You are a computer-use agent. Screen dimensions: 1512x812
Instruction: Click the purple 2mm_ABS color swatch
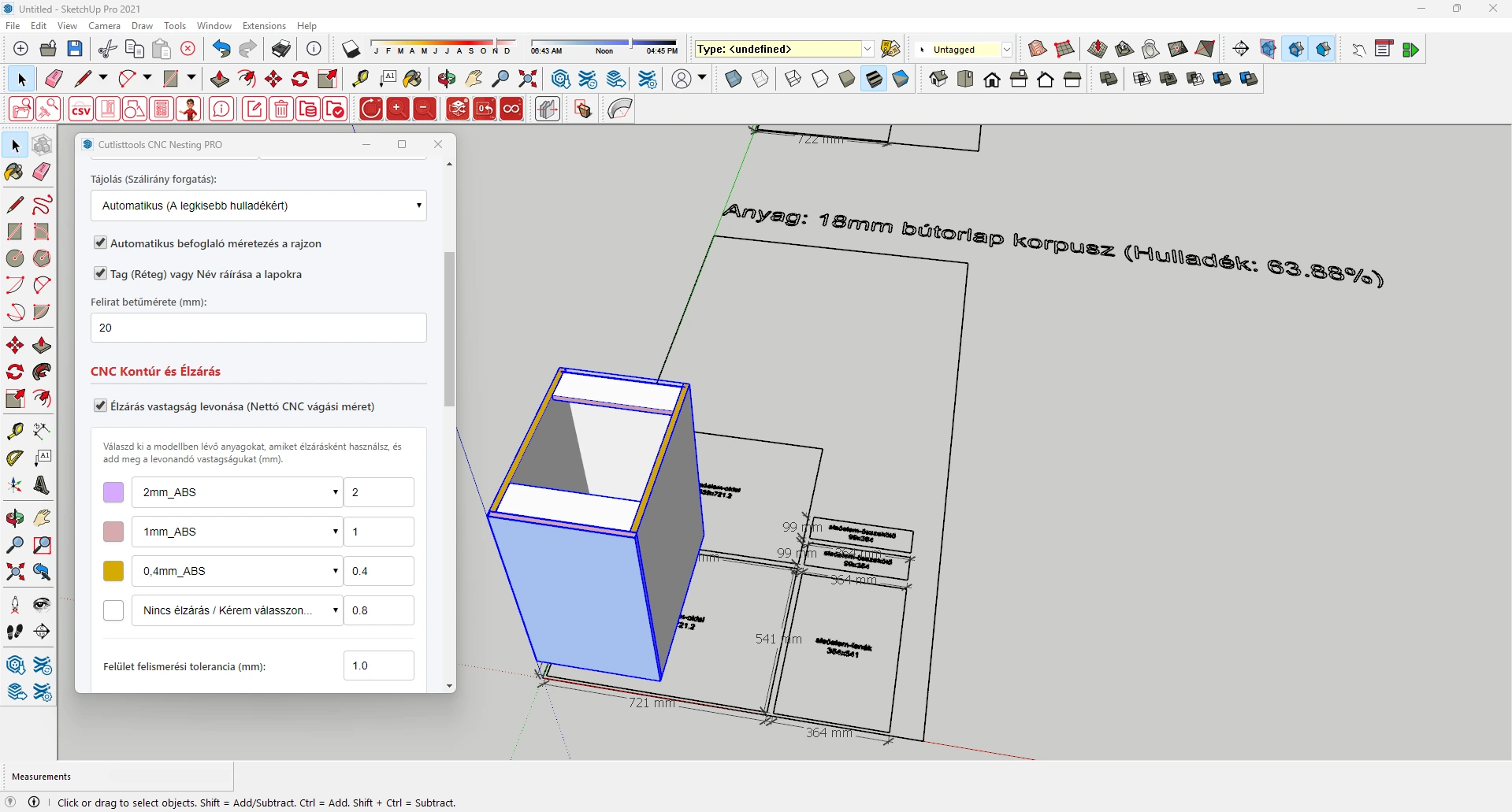pyautogui.click(x=113, y=492)
